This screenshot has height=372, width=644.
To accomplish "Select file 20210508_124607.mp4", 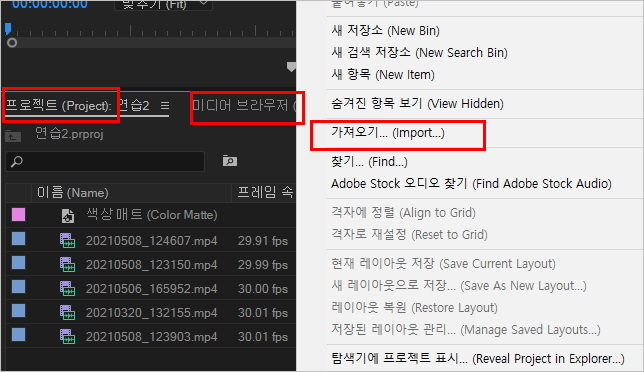I will point(152,241).
